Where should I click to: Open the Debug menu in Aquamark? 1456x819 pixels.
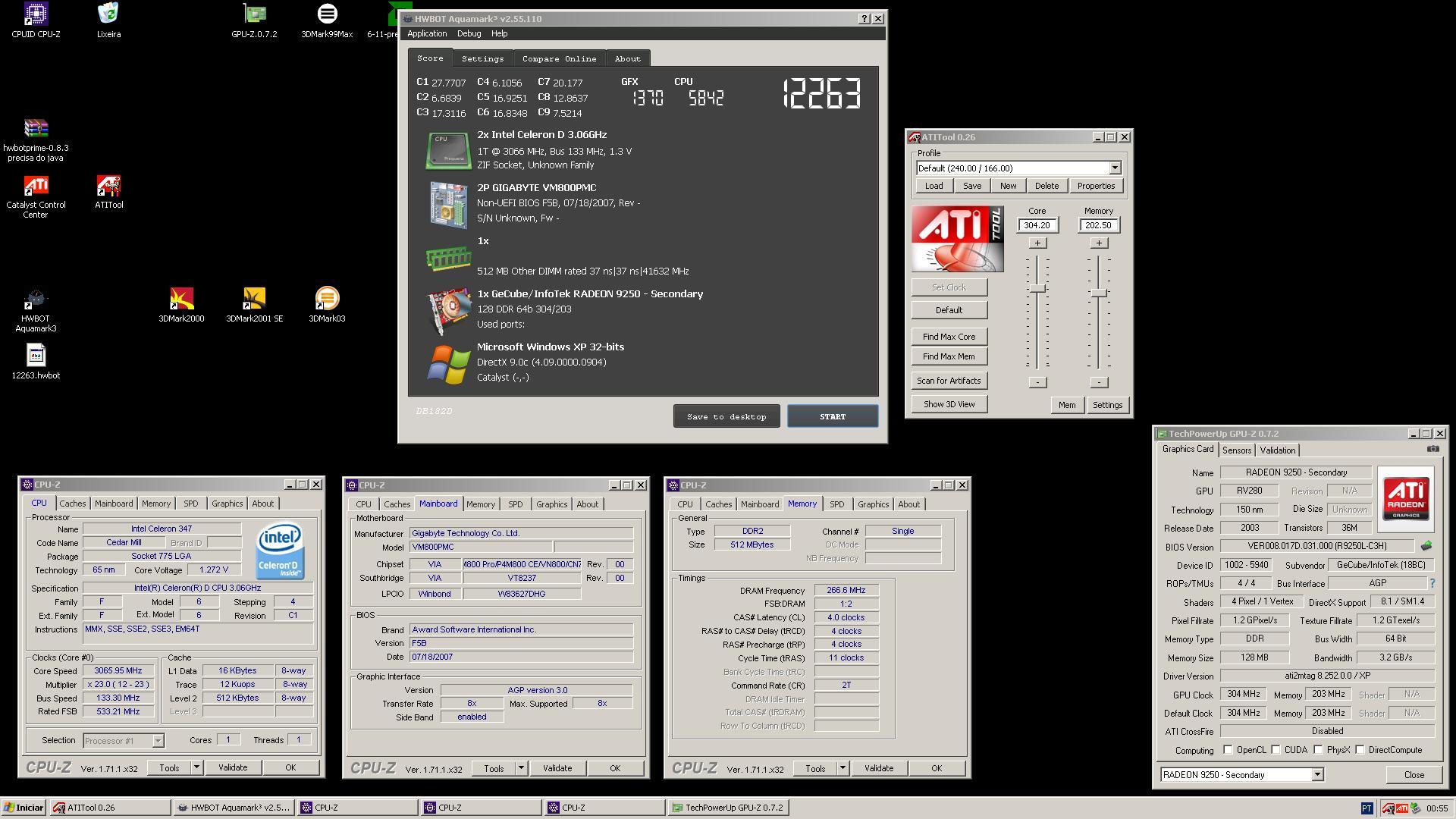coord(469,33)
